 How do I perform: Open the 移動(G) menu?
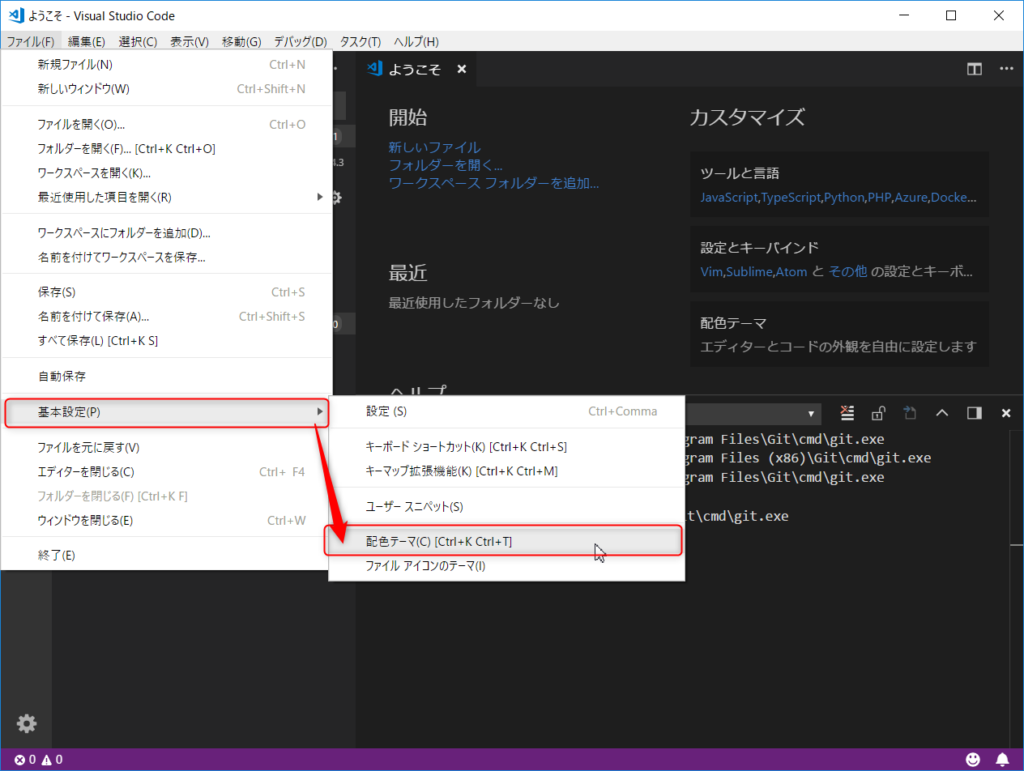pyautogui.click(x=241, y=42)
